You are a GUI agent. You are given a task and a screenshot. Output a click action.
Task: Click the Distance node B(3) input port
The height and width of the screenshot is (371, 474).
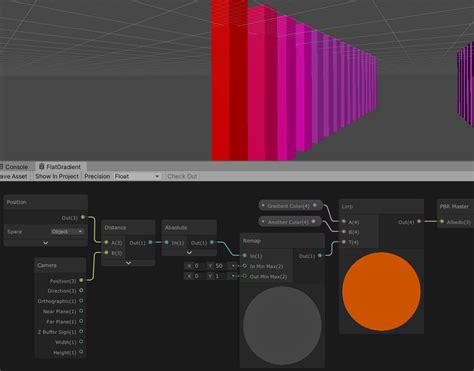(x=106, y=253)
